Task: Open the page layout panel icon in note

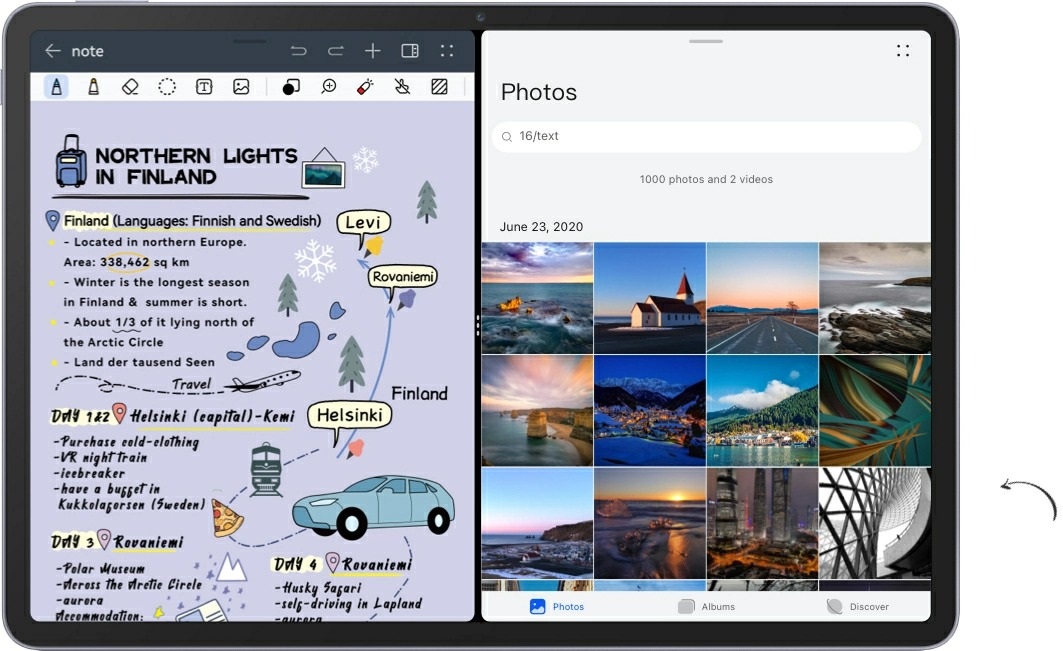Action: 410,51
